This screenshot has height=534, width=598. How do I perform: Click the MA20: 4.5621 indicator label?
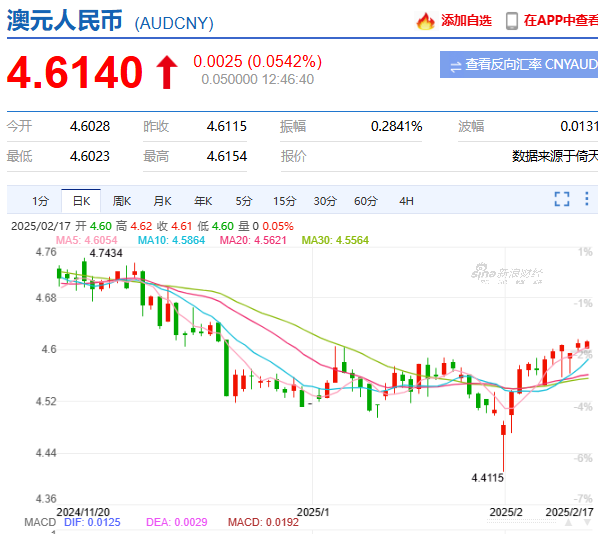pyautogui.click(x=253, y=240)
